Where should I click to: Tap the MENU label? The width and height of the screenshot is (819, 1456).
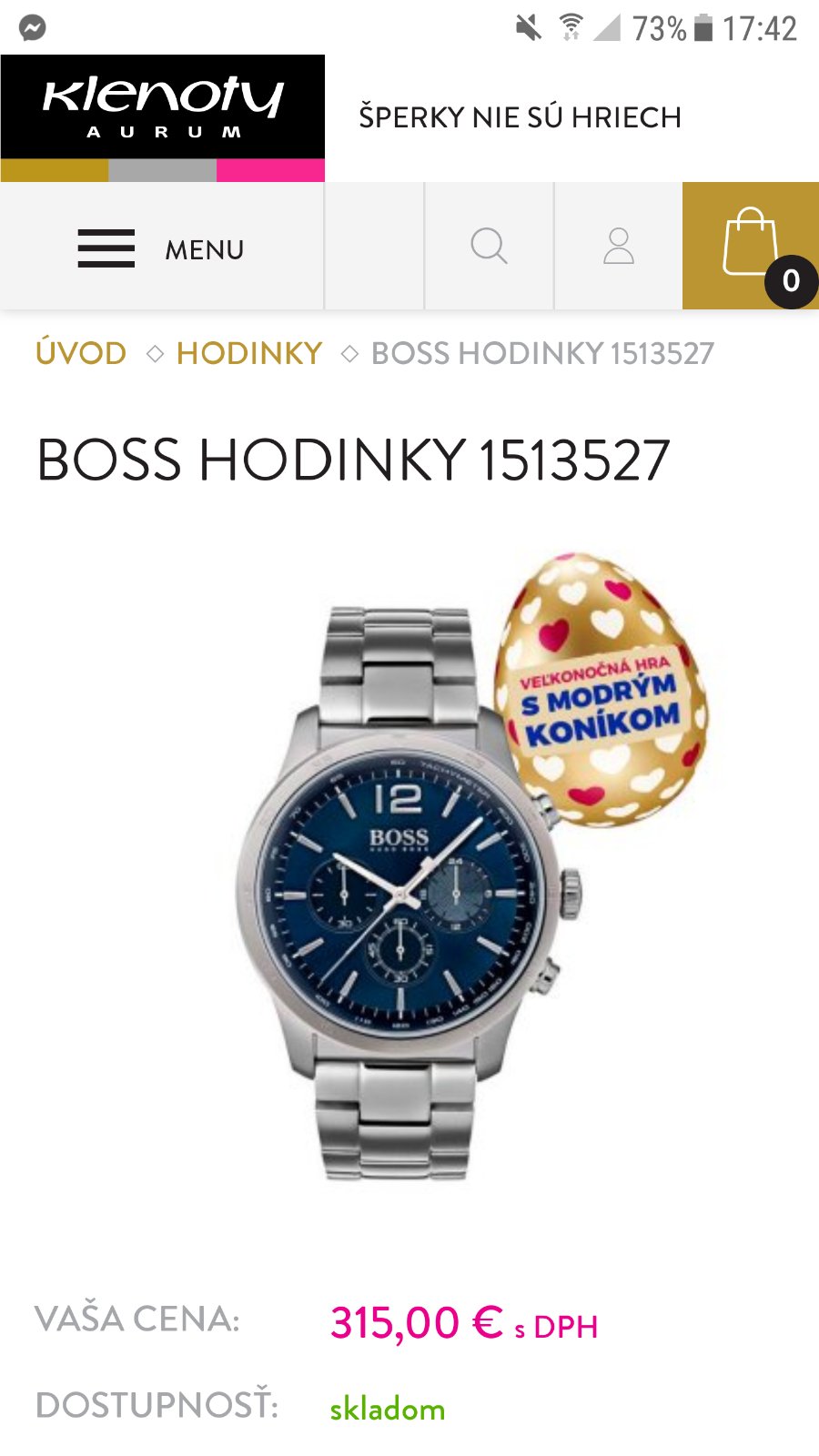[205, 249]
